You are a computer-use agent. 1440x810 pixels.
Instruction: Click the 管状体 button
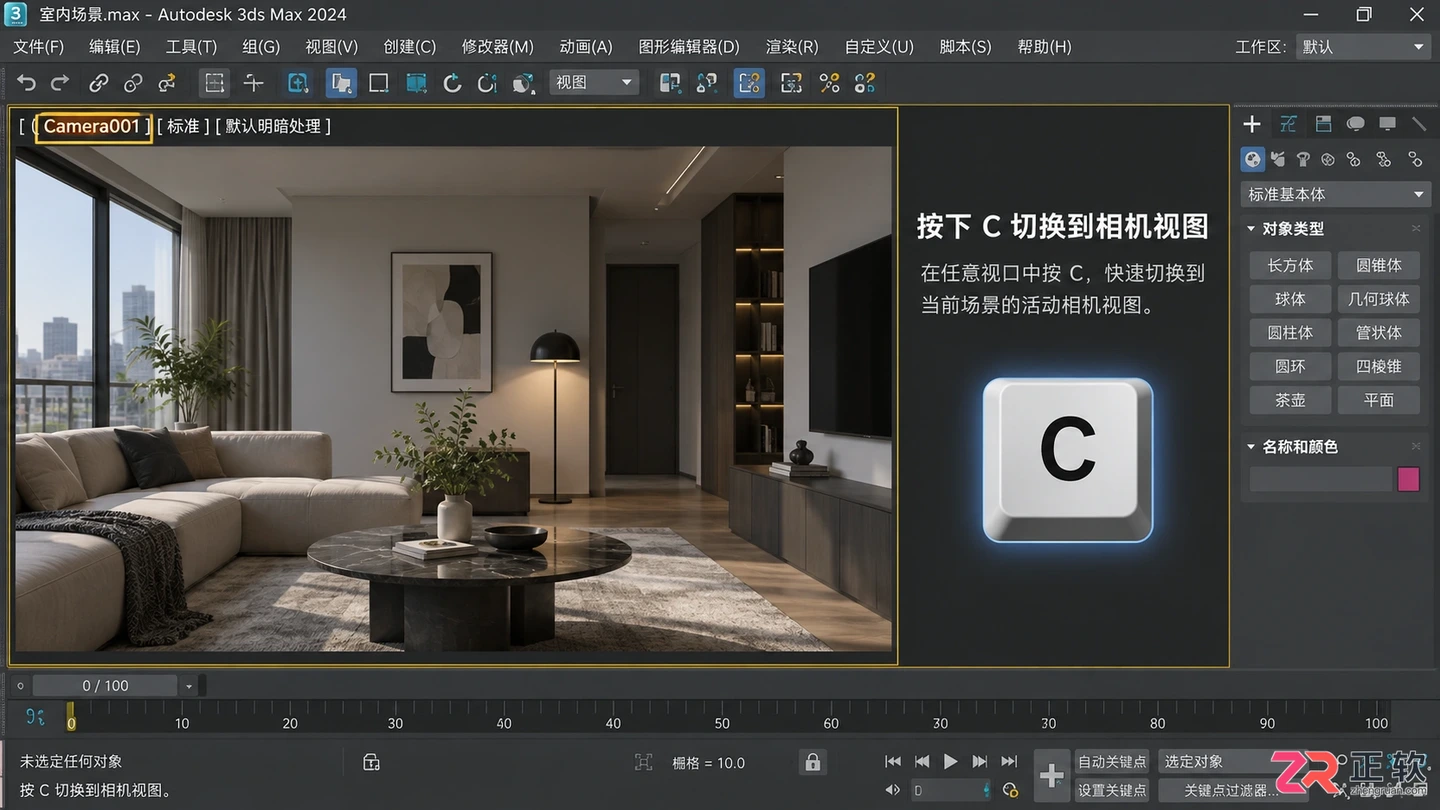pyautogui.click(x=1379, y=333)
